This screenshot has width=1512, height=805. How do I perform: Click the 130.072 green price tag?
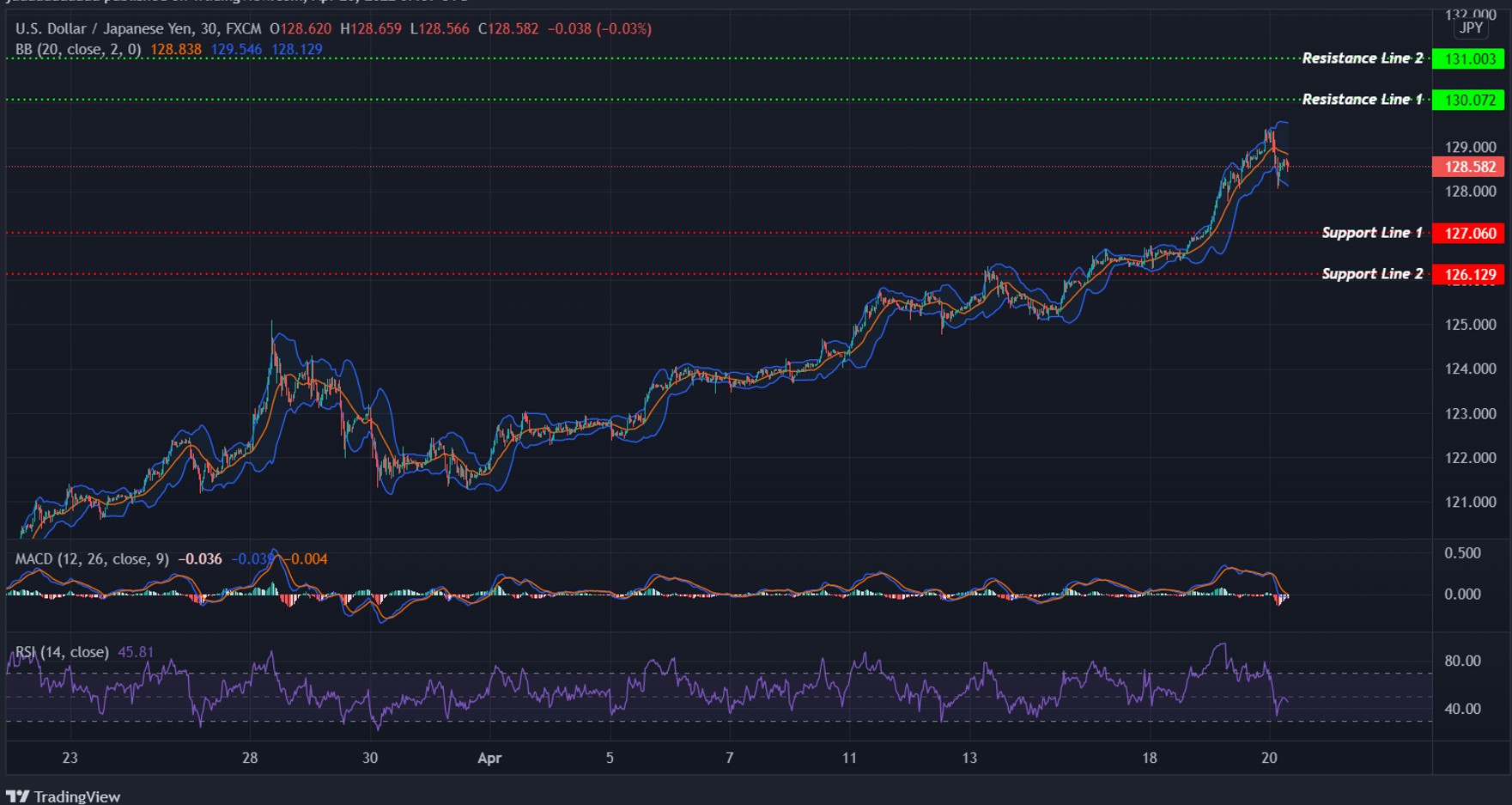coord(1468,99)
